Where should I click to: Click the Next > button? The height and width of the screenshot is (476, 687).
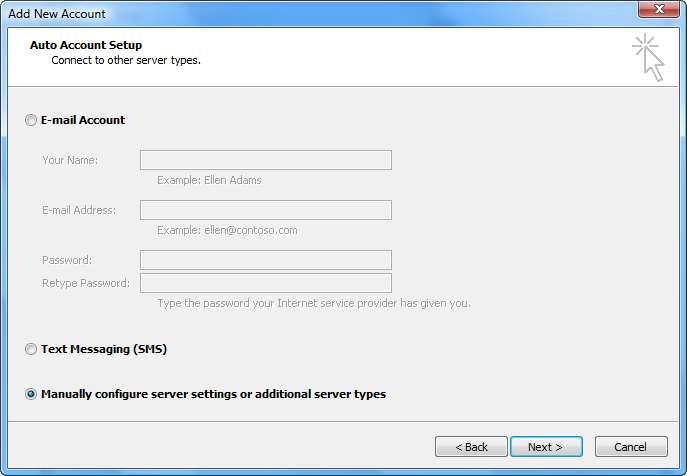coord(546,447)
